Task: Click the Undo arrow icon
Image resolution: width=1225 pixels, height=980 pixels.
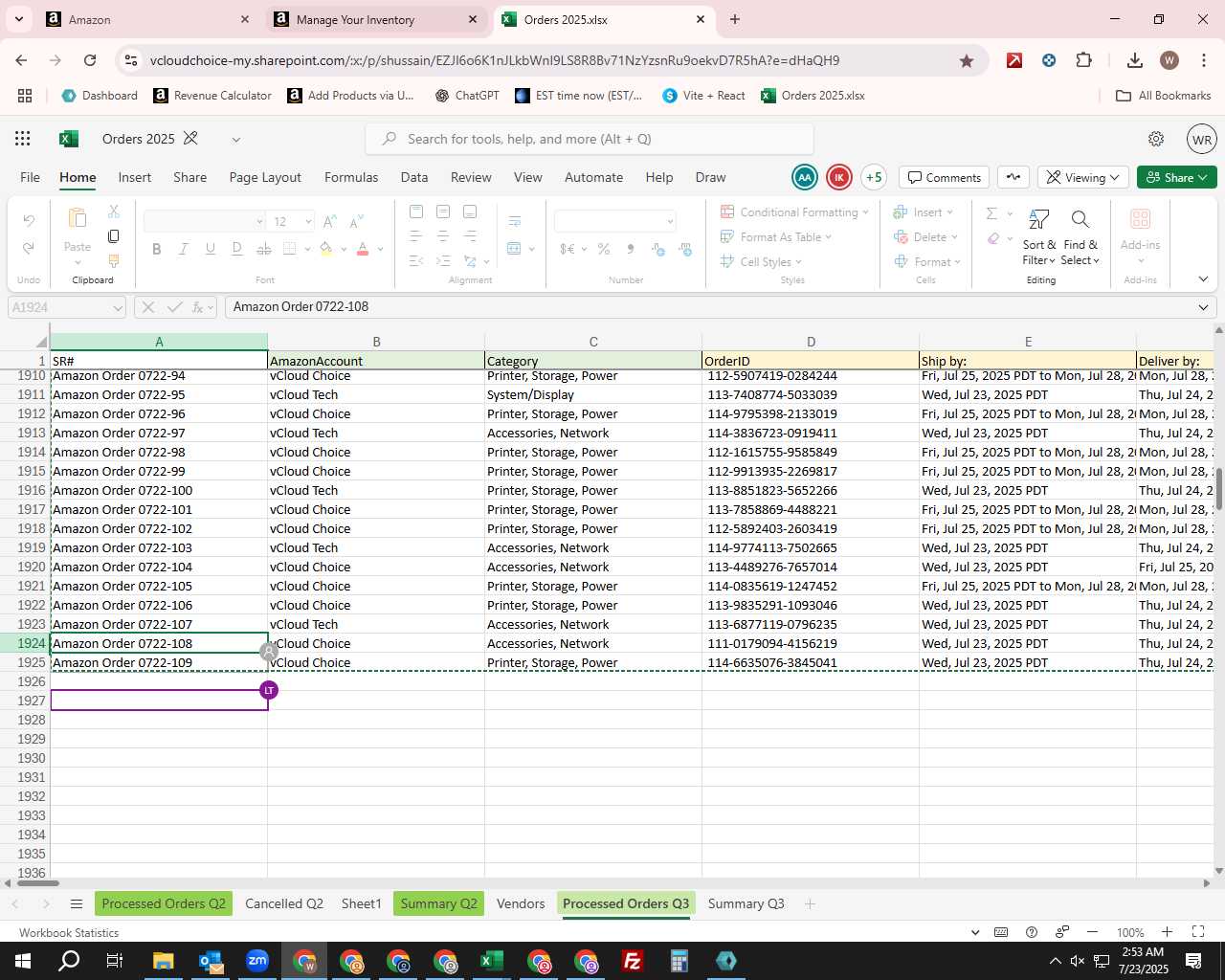Action: pos(29,221)
